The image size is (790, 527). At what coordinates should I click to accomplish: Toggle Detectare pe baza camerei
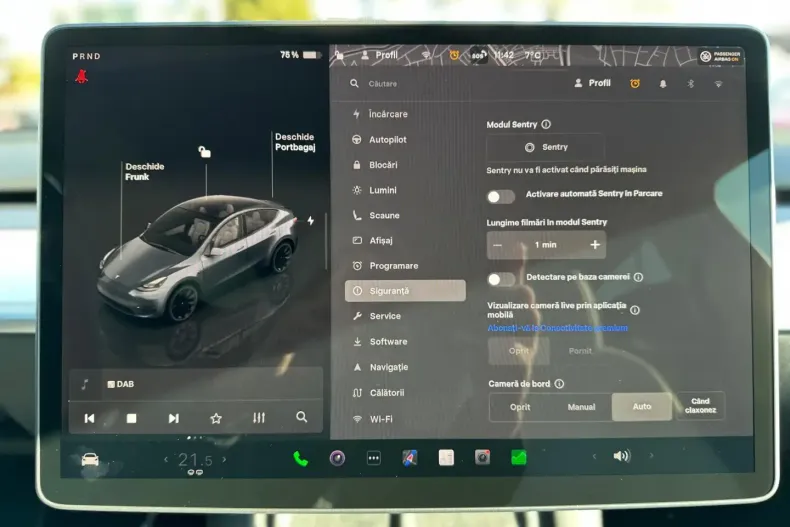pos(501,280)
